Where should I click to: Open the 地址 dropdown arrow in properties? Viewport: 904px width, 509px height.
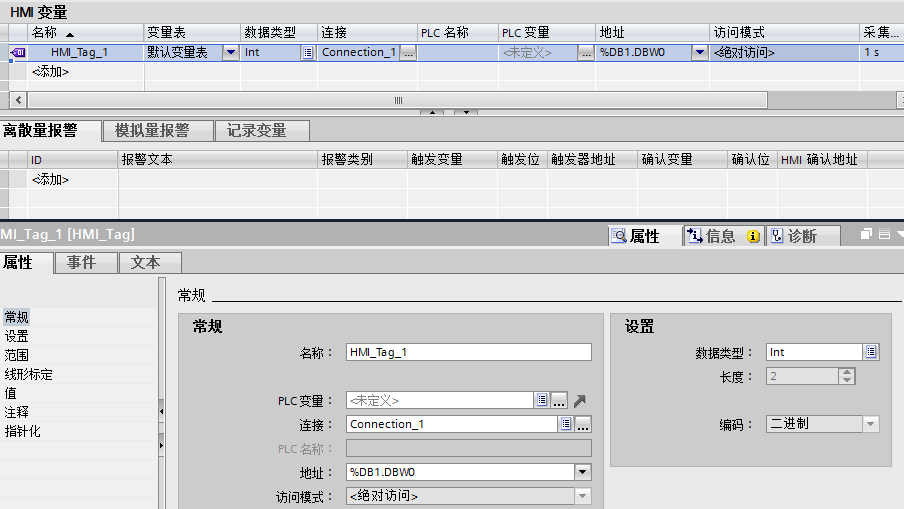click(583, 472)
